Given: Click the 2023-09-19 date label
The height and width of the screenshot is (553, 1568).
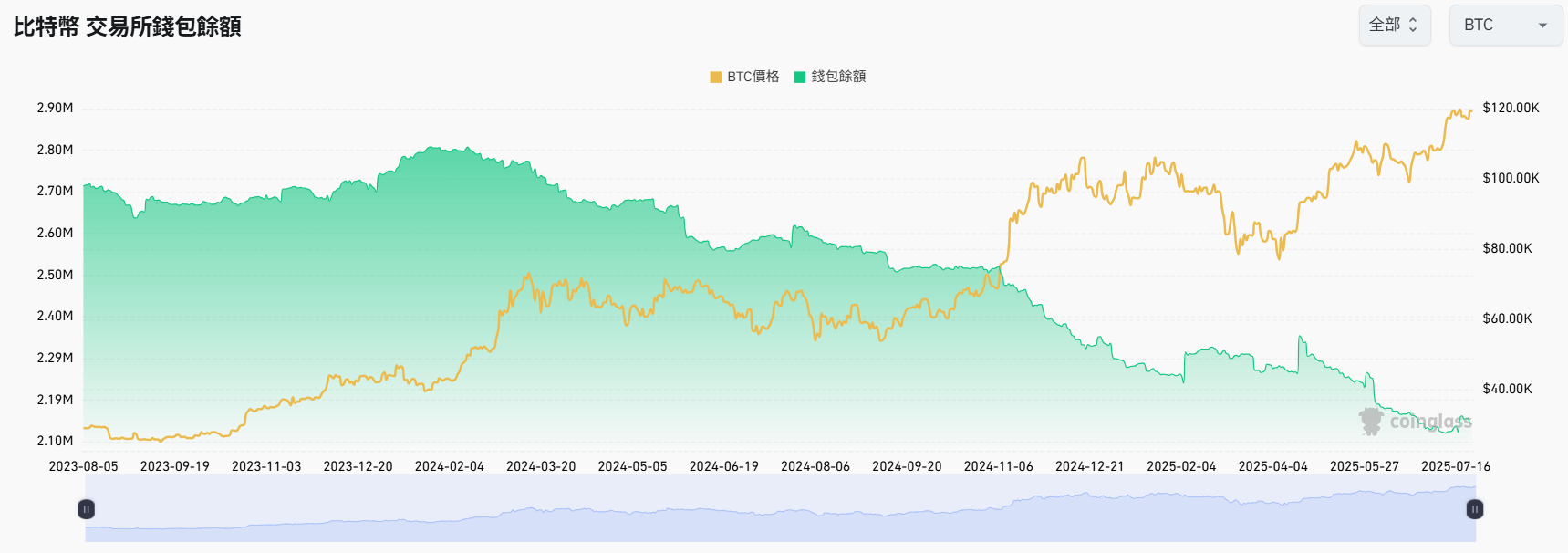Looking at the screenshot, I should (x=174, y=466).
